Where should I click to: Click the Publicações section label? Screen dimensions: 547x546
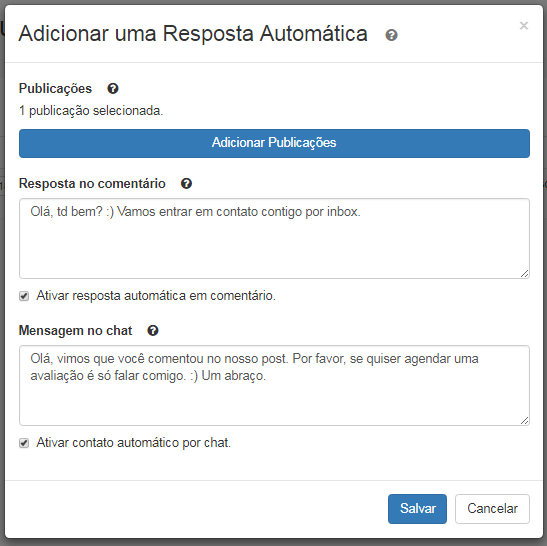click(55, 89)
